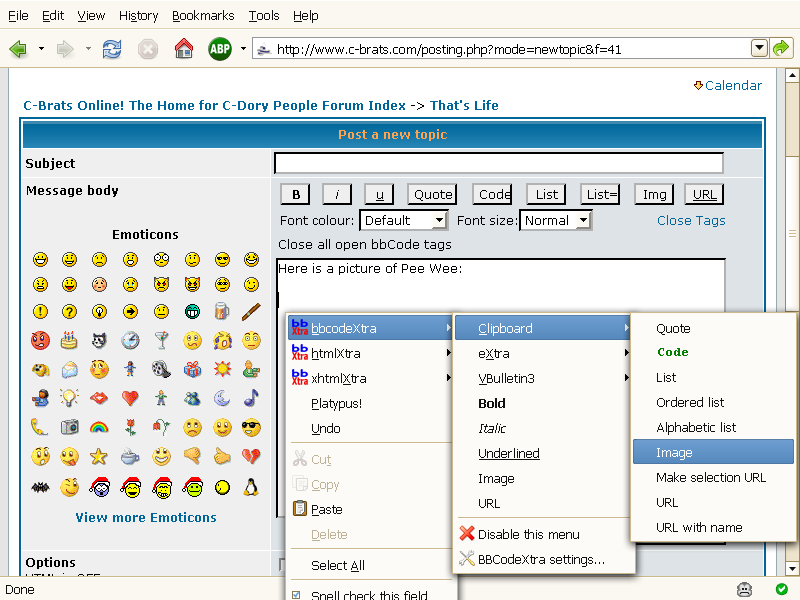Expand the VBulletin3 submenu
This screenshot has height=600, width=800.
click(543, 378)
